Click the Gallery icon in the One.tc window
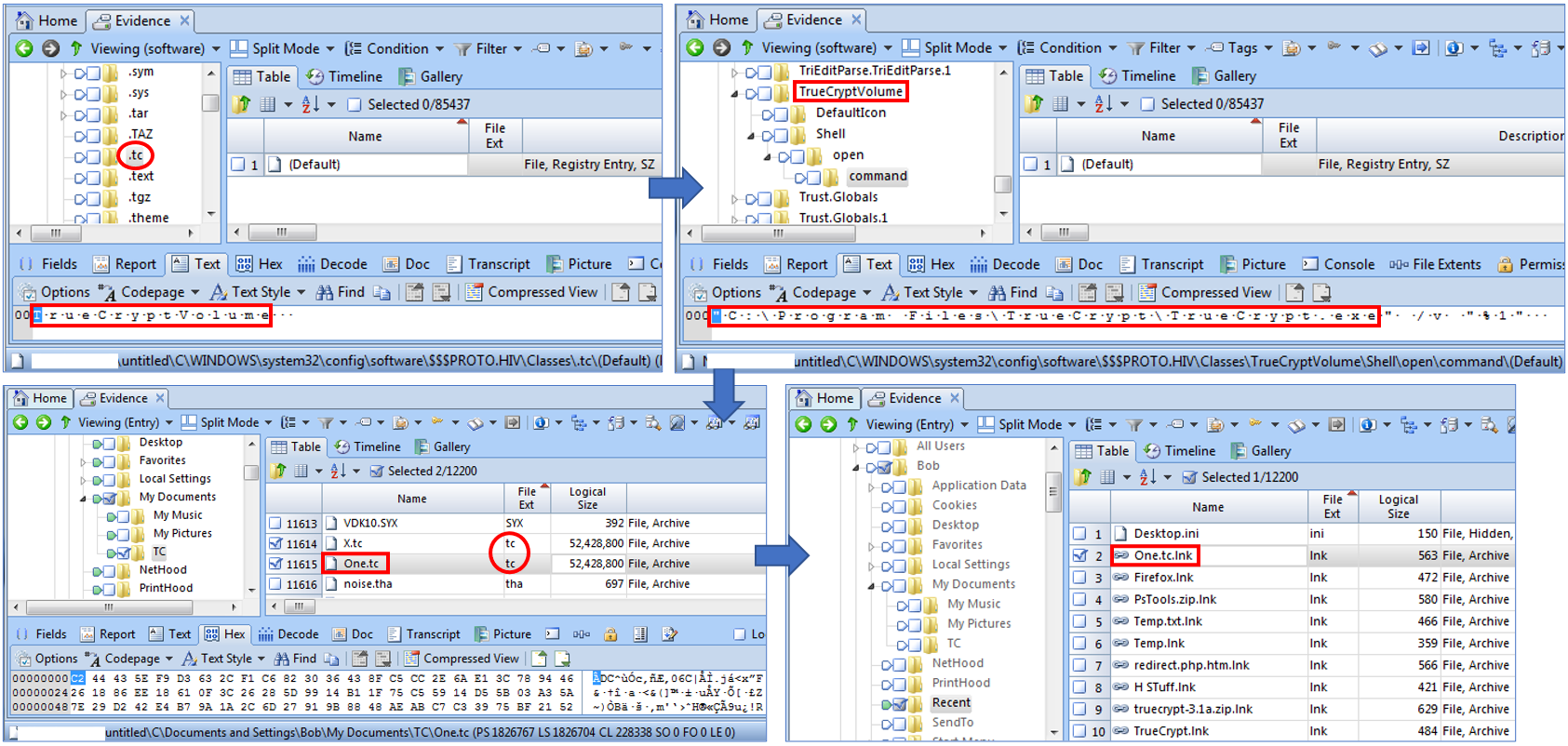1568x746 pixels. [x=422, y=446]
